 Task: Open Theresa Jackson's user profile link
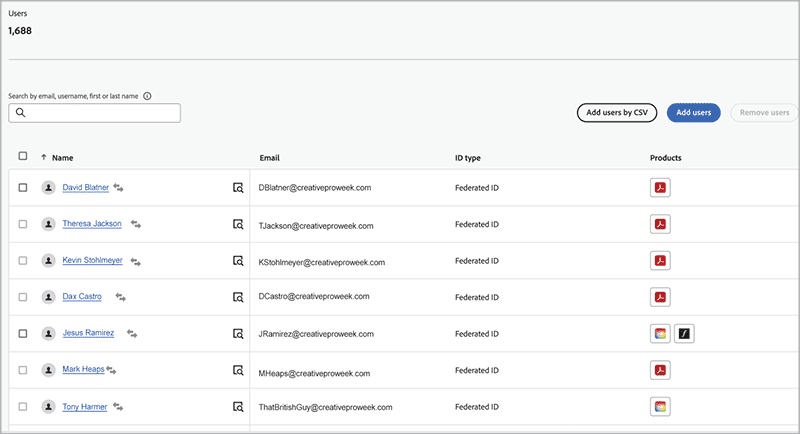point(92,224)
